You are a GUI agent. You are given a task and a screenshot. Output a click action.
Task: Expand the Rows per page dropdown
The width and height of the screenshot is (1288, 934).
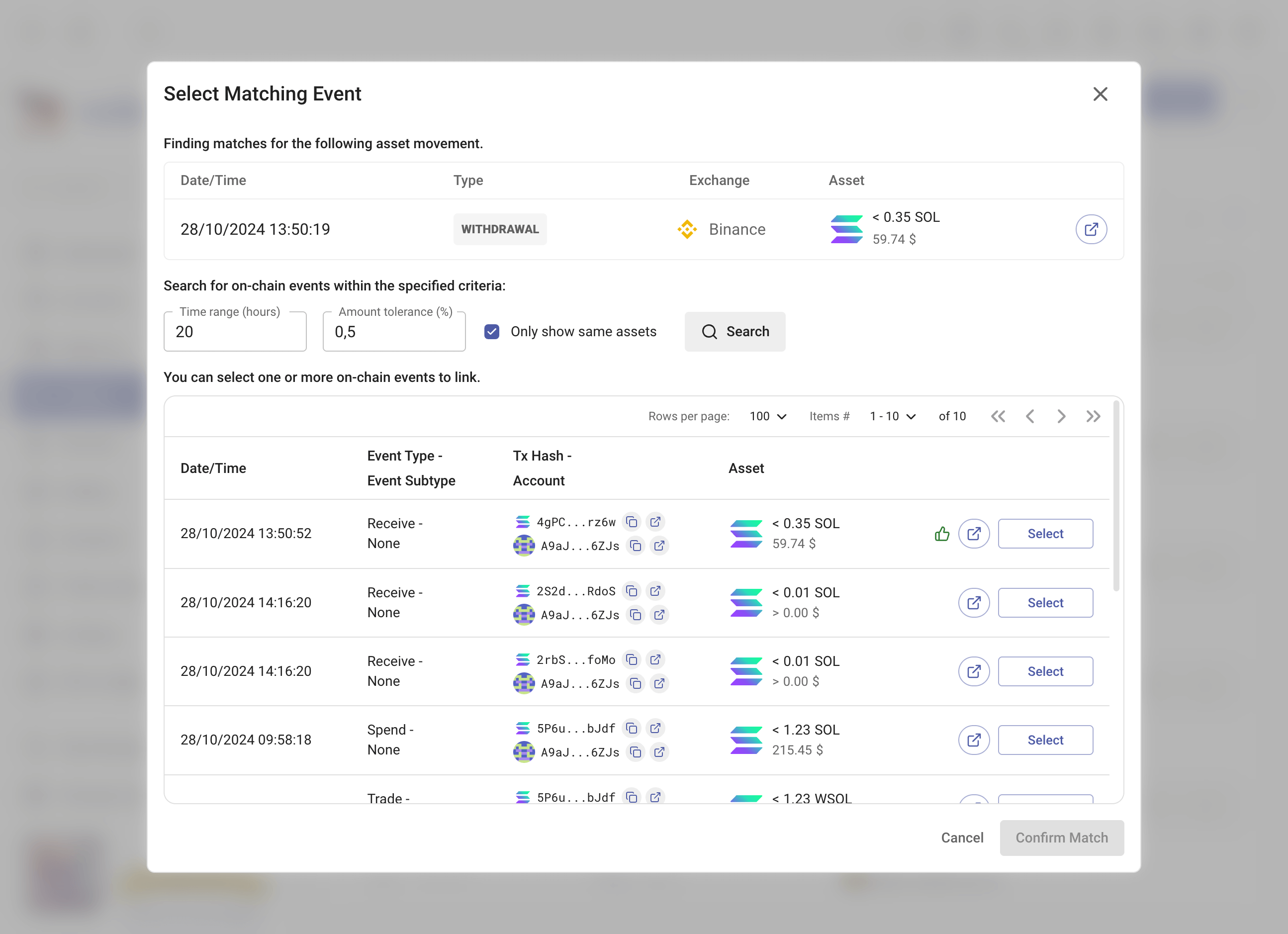(768, 416)
